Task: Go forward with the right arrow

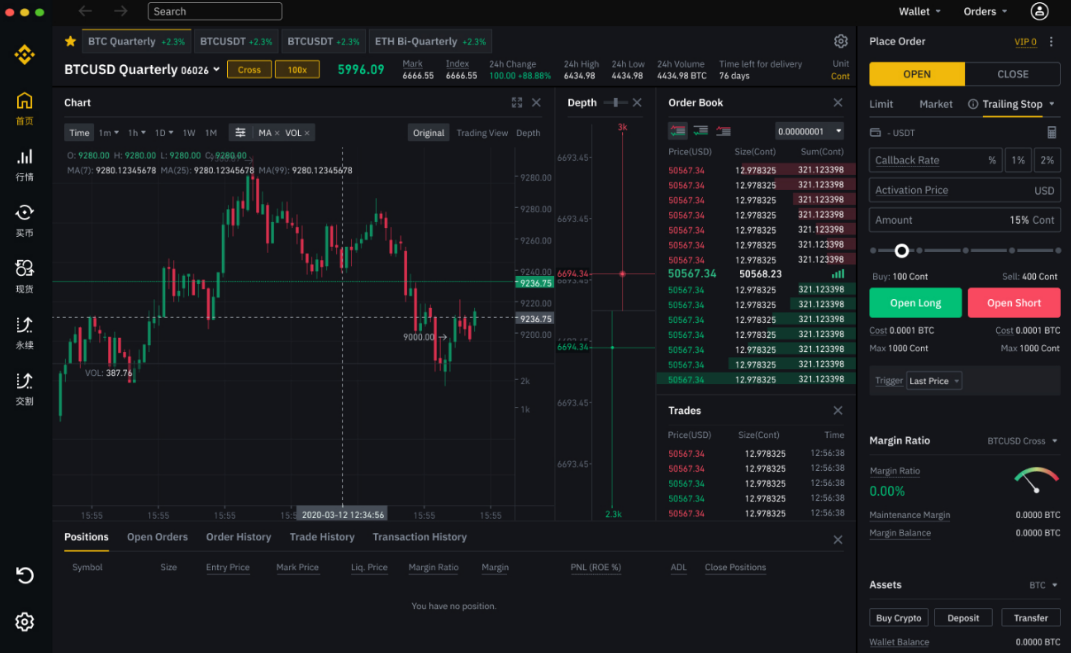Action: 121,11
